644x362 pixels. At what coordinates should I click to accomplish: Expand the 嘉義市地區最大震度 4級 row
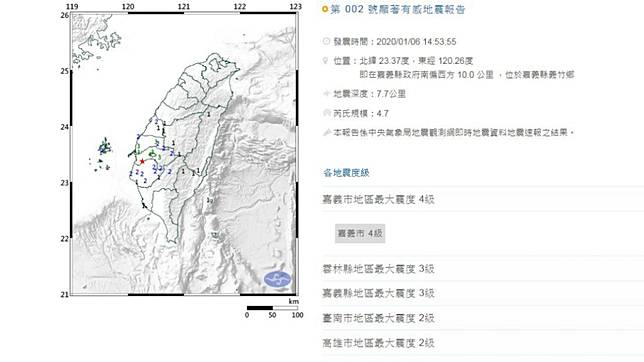tap(483, 200)
